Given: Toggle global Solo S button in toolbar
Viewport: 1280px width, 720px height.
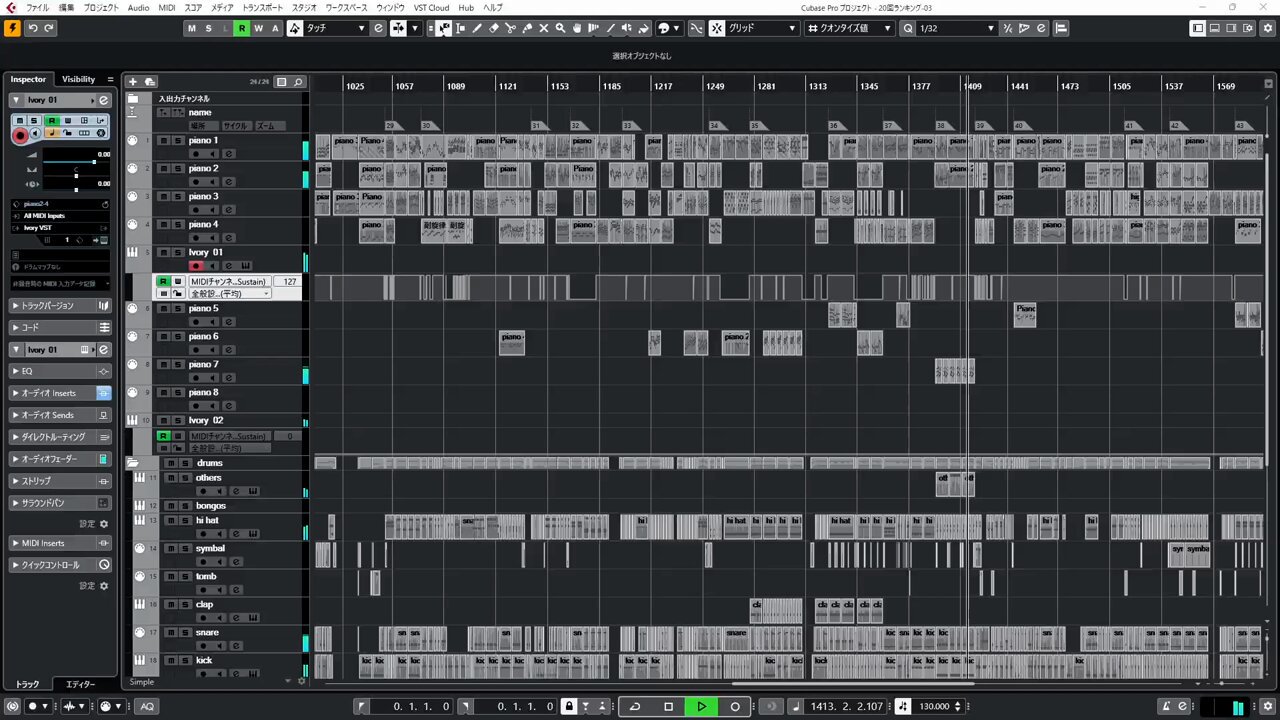Looking at the screenshot, I should (208, 28).
